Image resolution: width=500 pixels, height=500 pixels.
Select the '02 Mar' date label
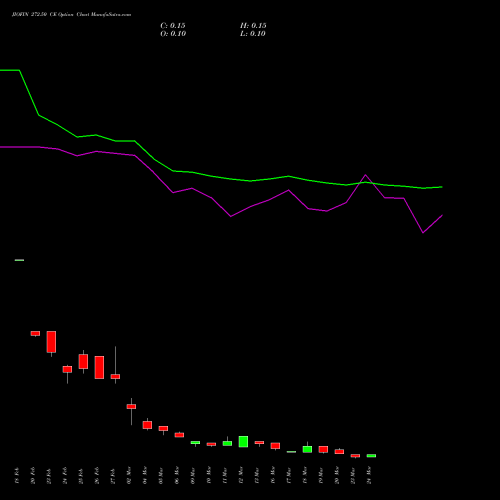[129, 476]
